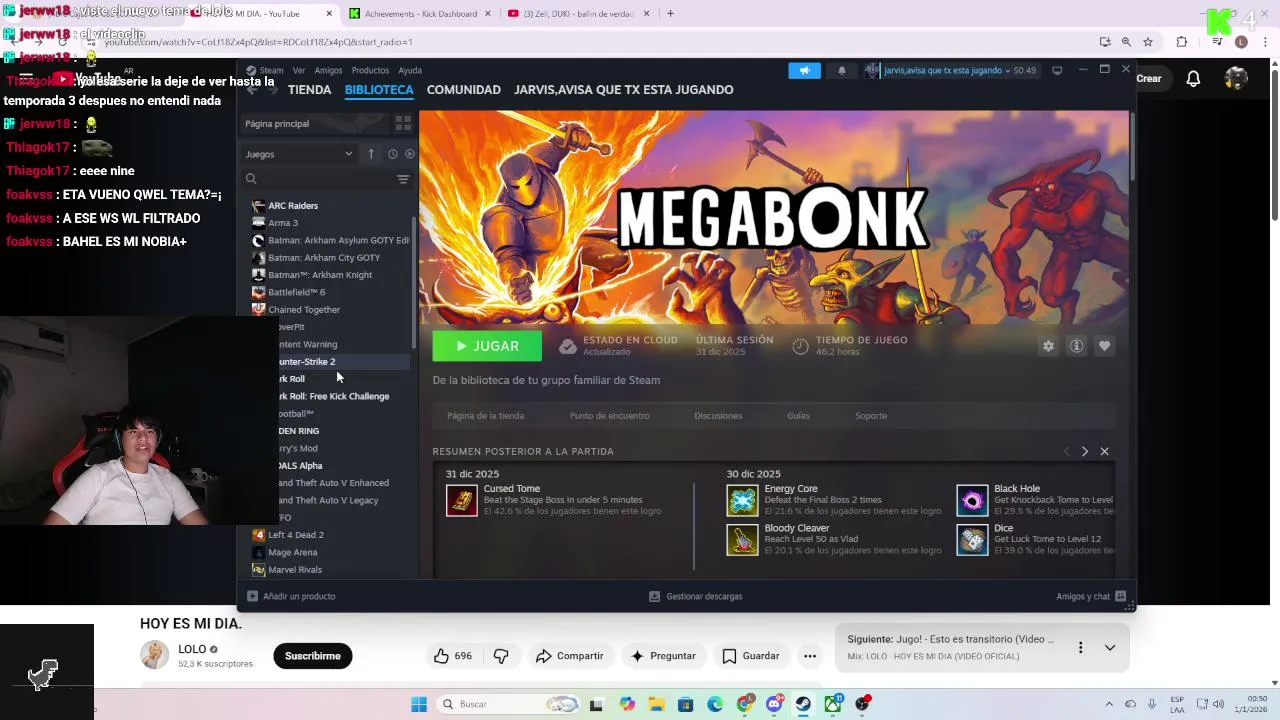Toggle ready-to-play filter icon in library

coord(409,154)
